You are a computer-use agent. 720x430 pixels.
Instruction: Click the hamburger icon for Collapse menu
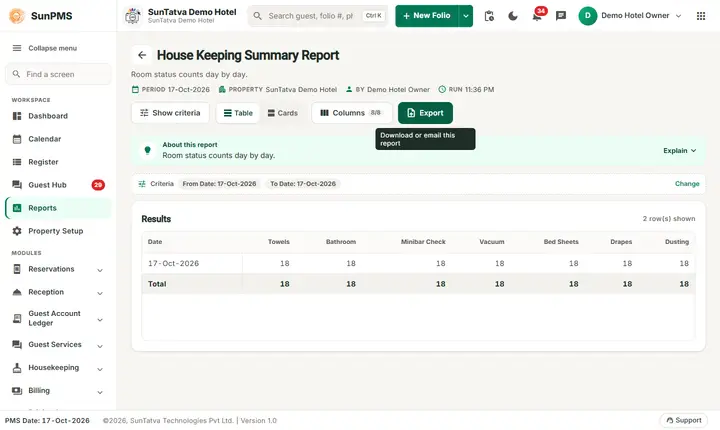[x=17, y=48]
